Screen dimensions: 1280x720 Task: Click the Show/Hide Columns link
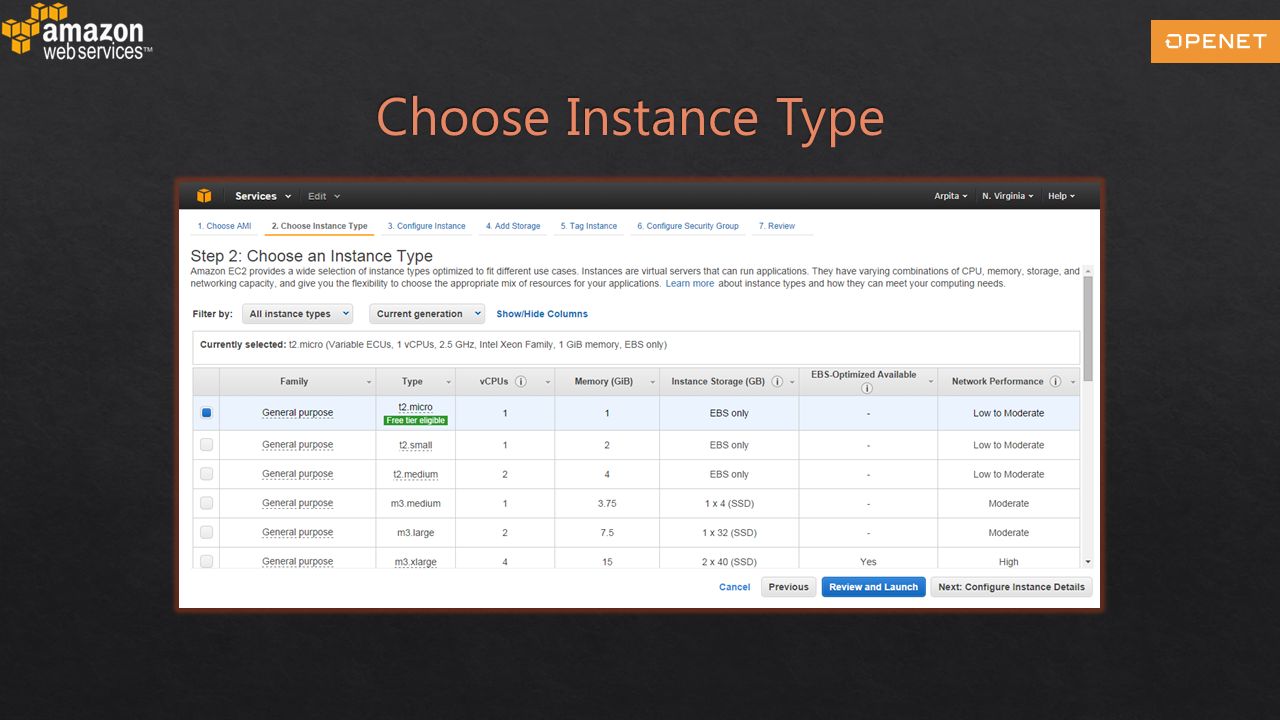click(542, 314)
